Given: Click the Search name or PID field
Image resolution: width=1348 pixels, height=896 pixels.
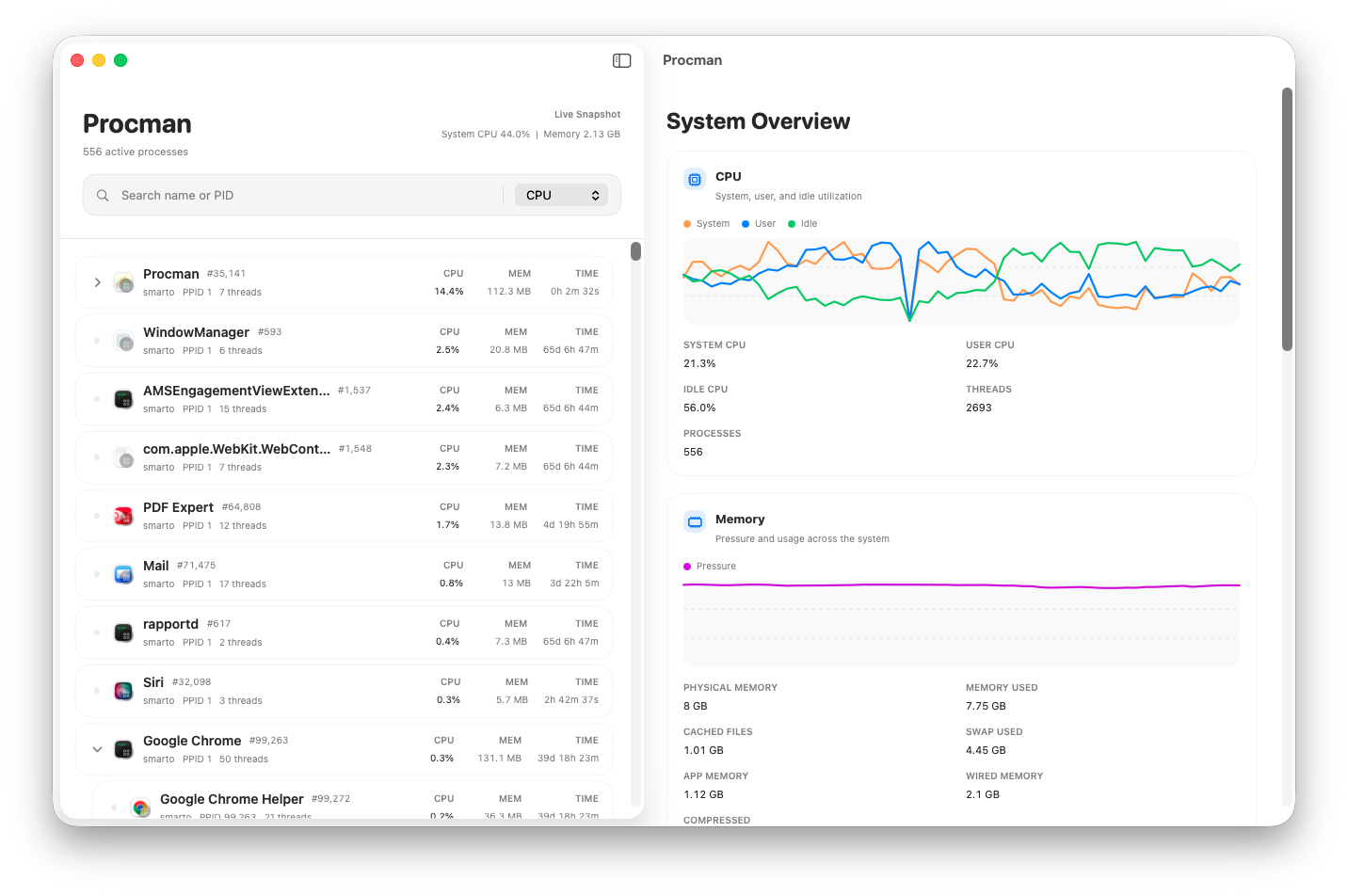Looking at the screenshot, I should pos(311,196).
